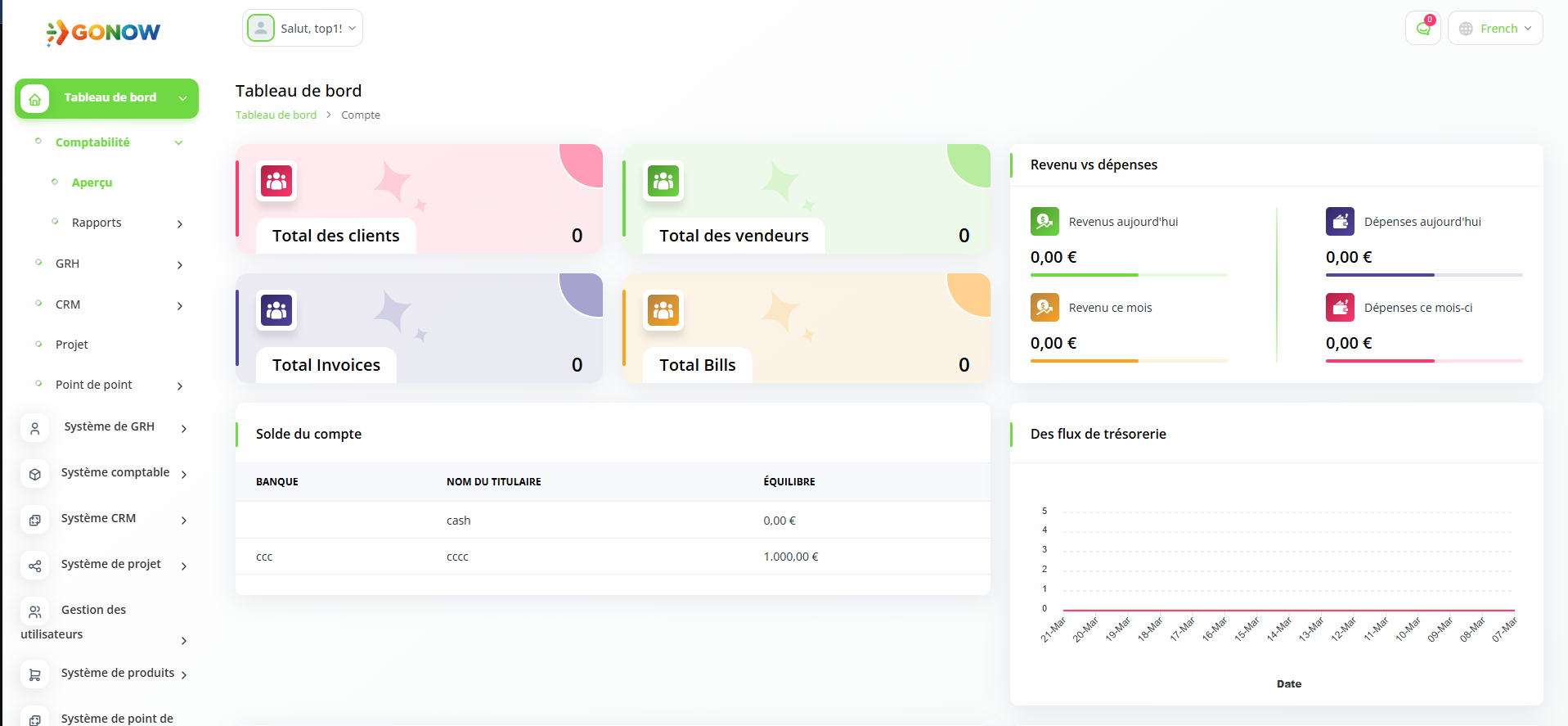Click the Total des vendeurs green icon
This screenshot has height=726, width=1568.
click(x=663, y=181)
